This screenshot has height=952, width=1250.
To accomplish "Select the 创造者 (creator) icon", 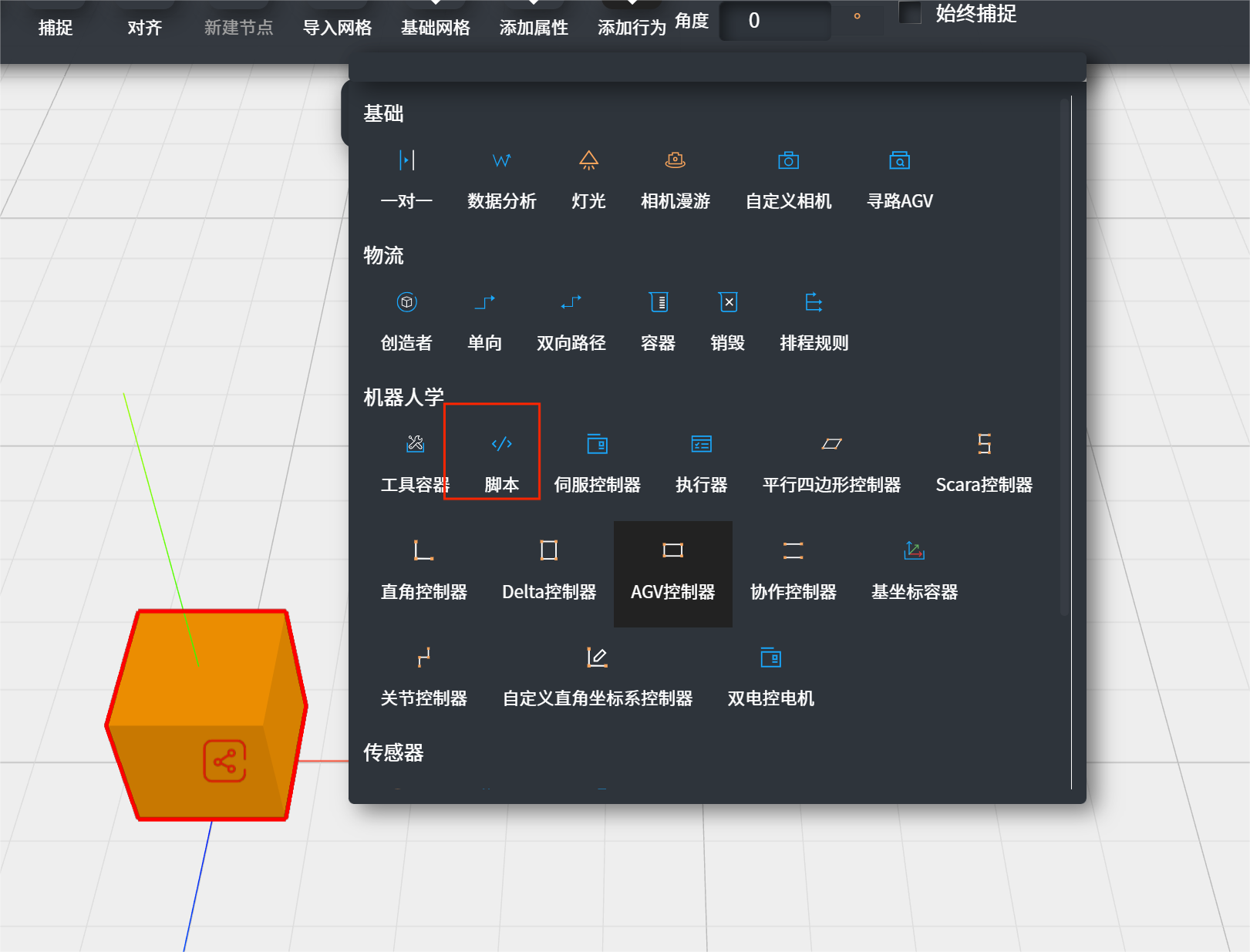I will tap(406, 303).
